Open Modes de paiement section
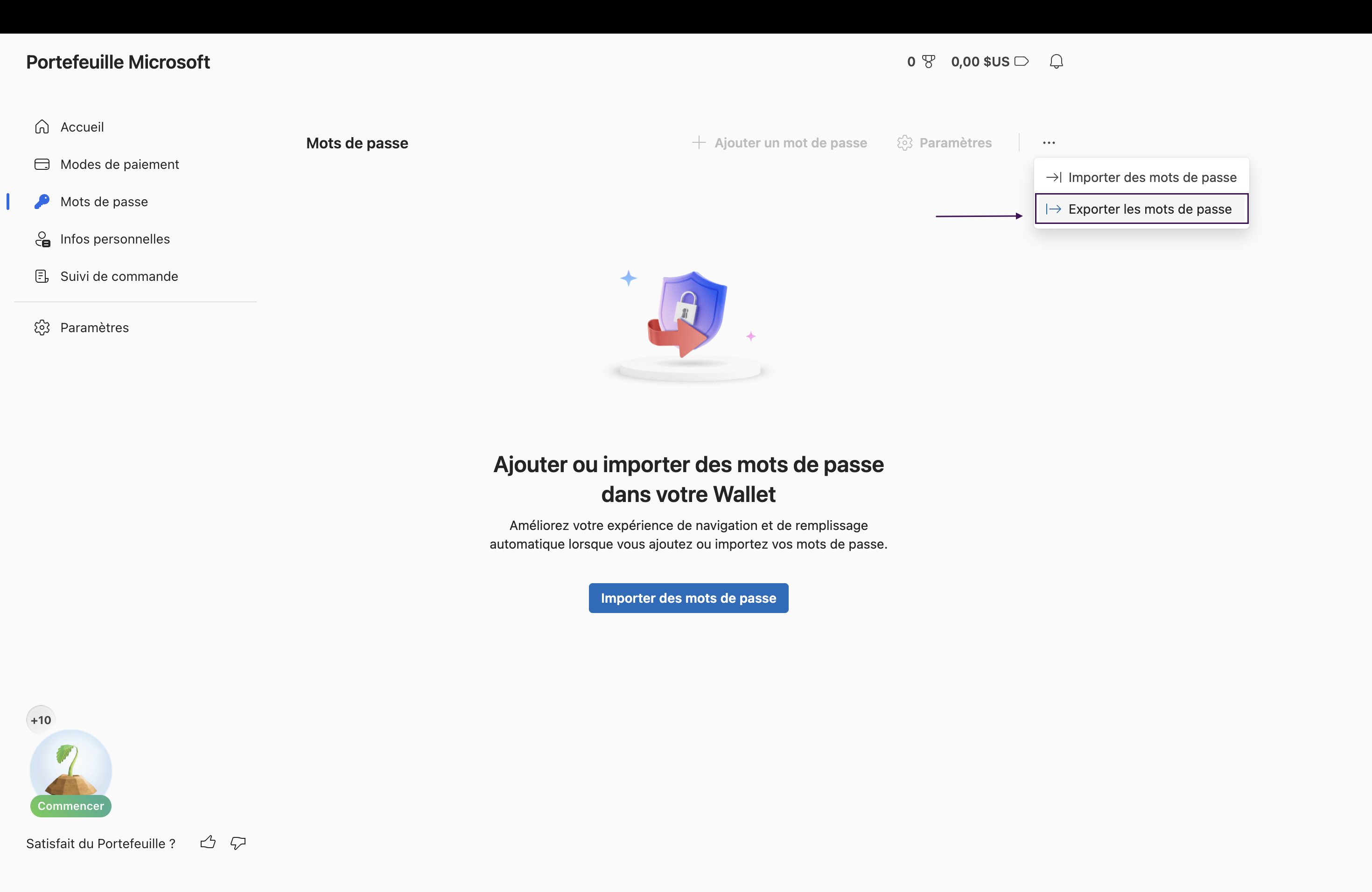The width and height of the screenshot is (1372, 892). tap(119, 164)
